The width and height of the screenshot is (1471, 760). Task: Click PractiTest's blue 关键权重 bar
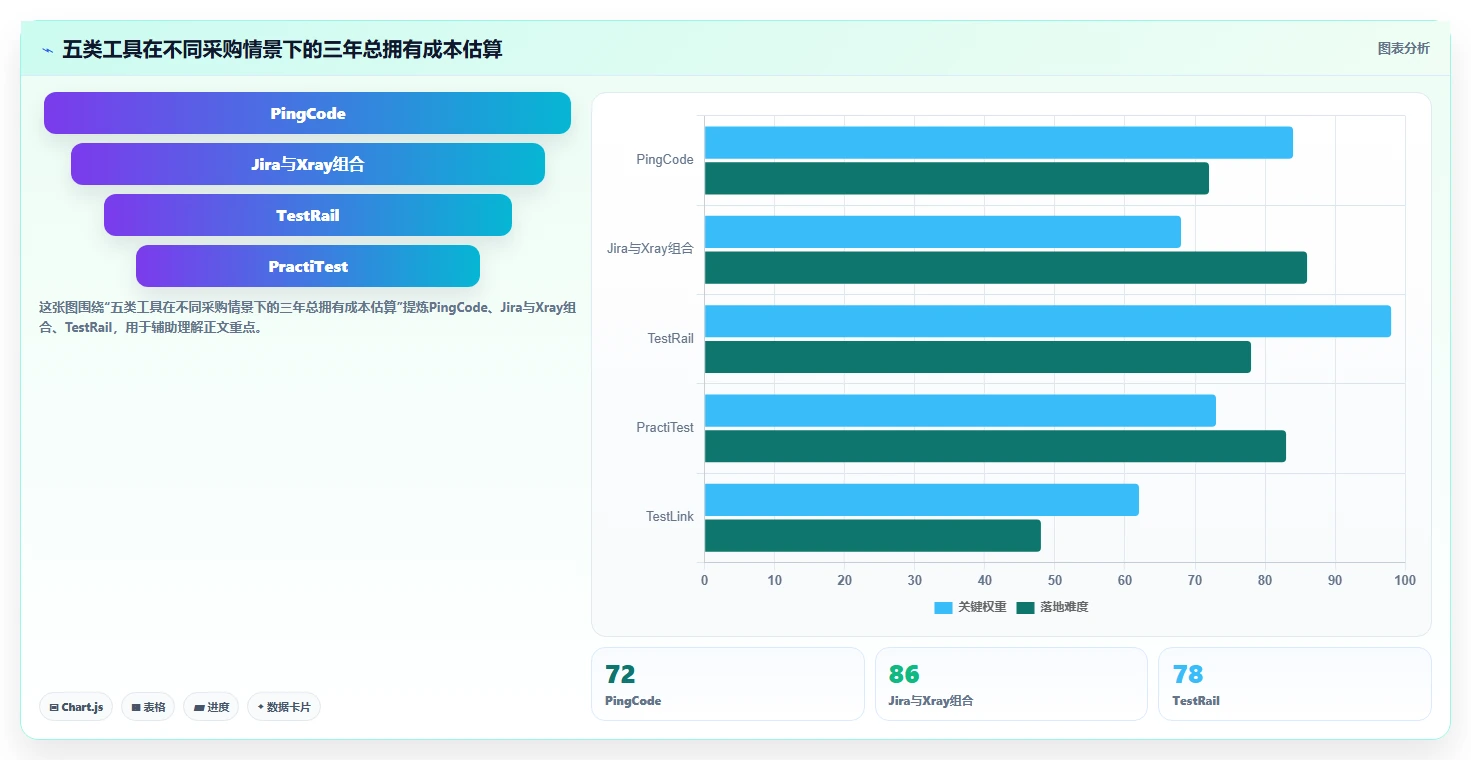coord(960,410)
